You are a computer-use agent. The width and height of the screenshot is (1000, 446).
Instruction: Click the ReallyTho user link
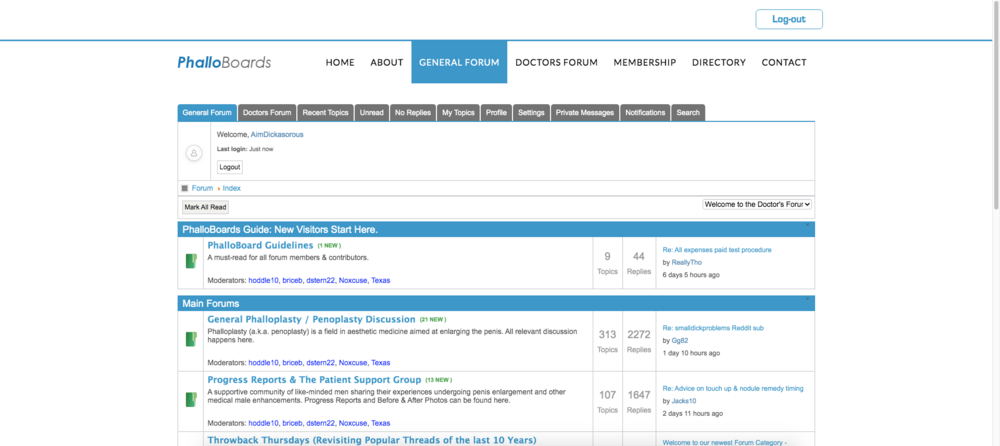(x=686, y=262)
